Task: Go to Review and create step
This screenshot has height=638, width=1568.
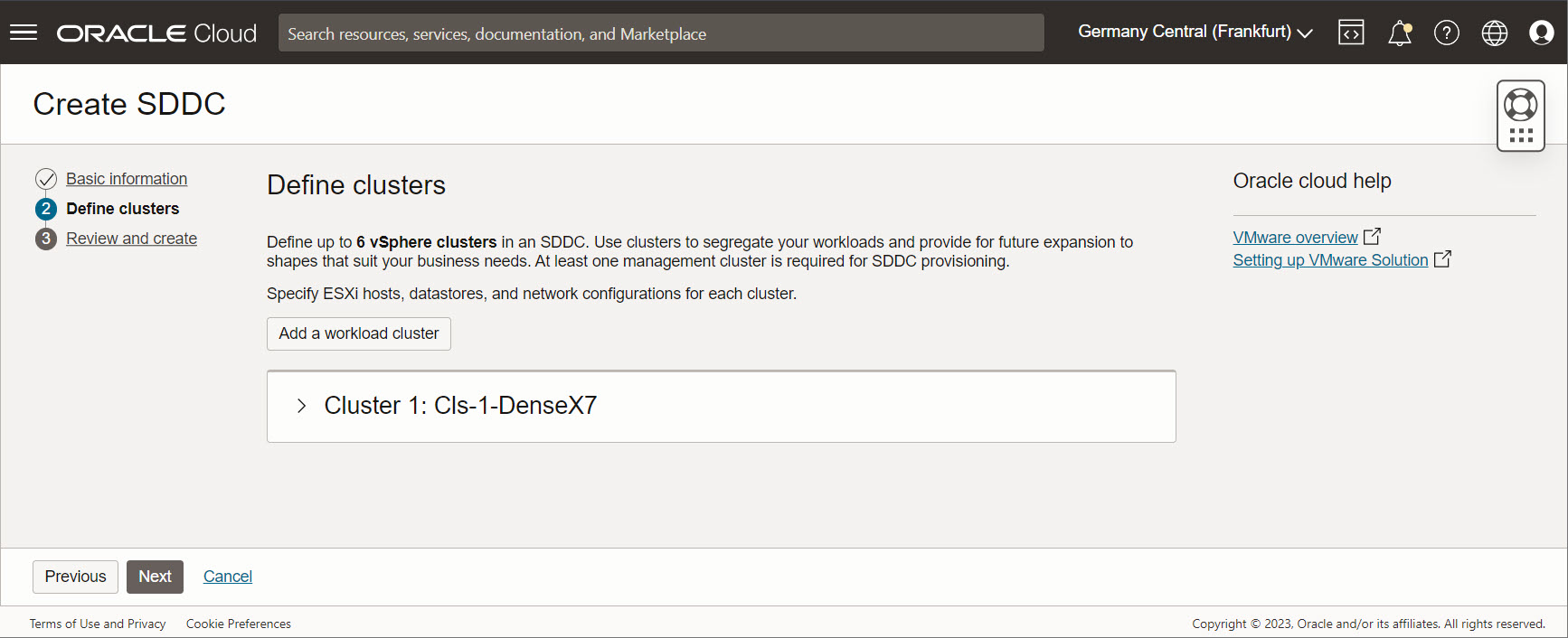Action: [131, 239]
